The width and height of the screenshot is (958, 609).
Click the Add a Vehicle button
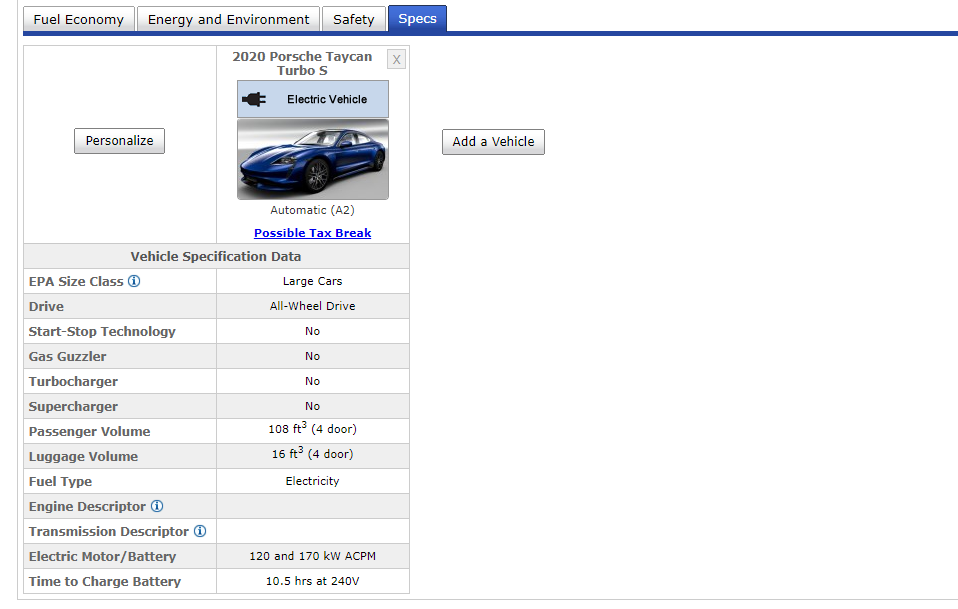pos(493,141)
